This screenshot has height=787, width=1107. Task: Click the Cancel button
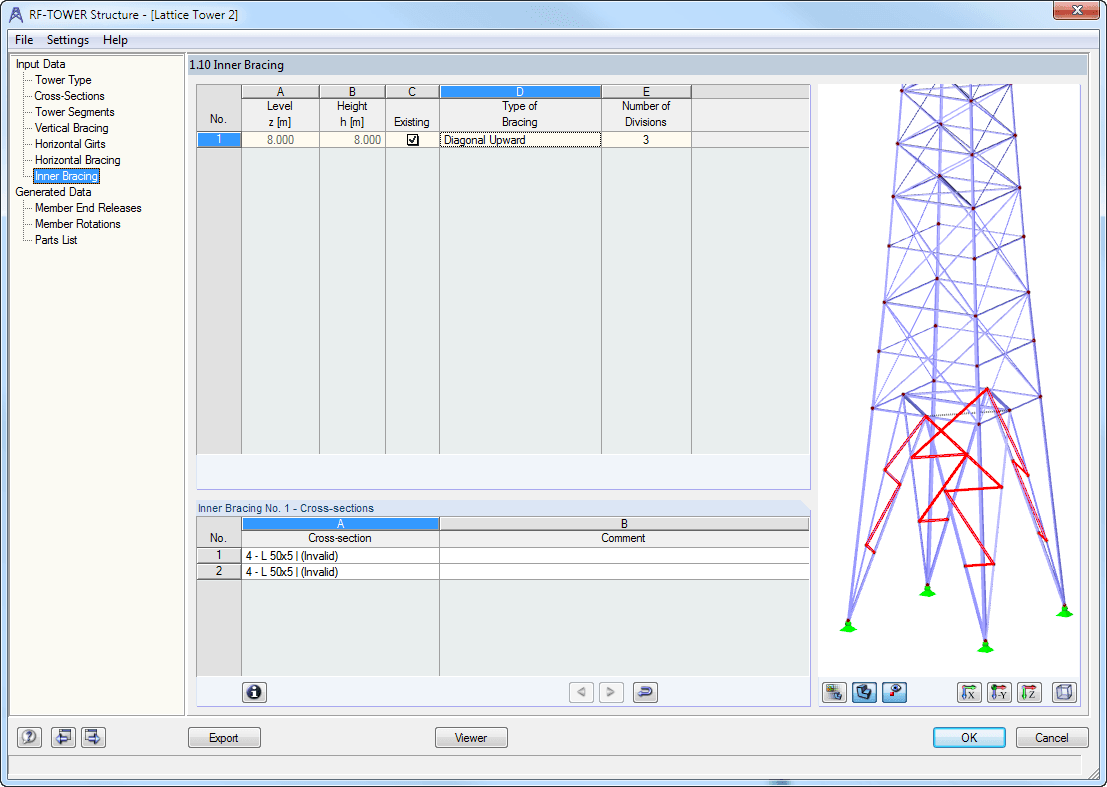click(x=1051, y=738)
